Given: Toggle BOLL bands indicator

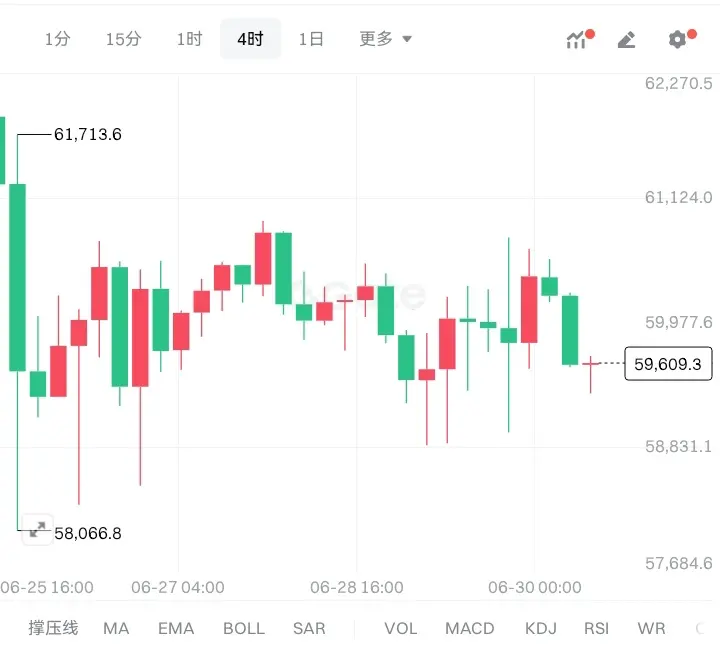Looking at the screenshot, I should tap(244, 628).
